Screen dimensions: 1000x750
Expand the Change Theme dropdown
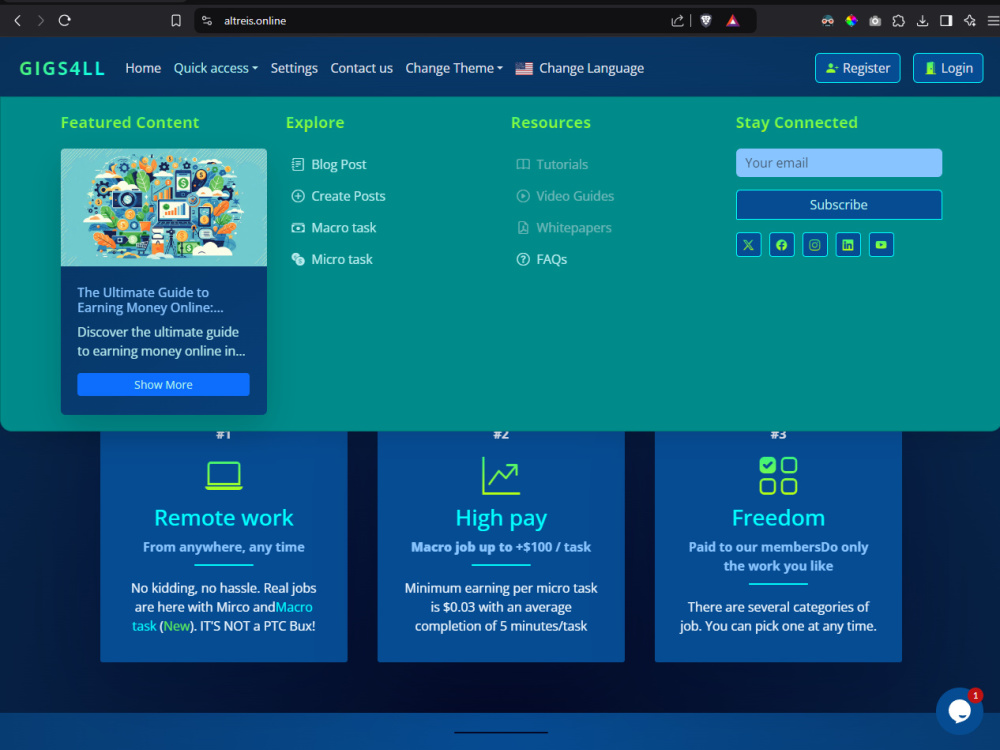point(453,68)
